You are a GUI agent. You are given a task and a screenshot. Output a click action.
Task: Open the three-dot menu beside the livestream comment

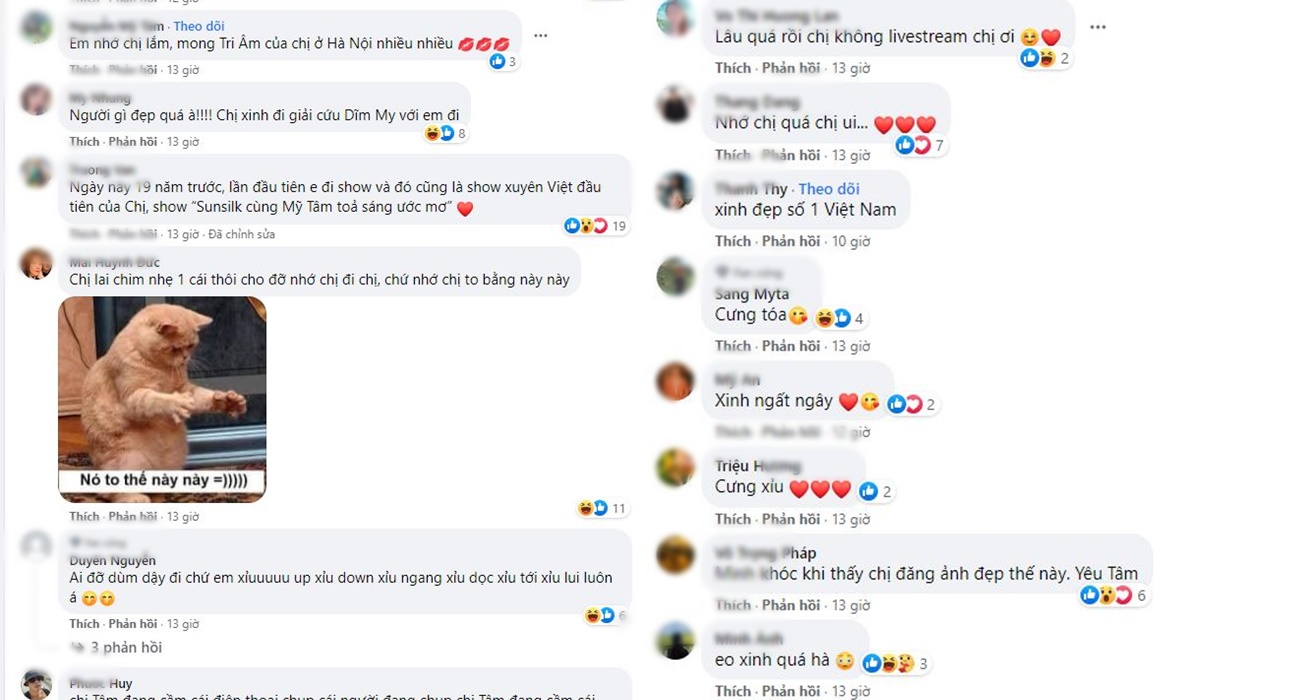tap(1098, 27)
